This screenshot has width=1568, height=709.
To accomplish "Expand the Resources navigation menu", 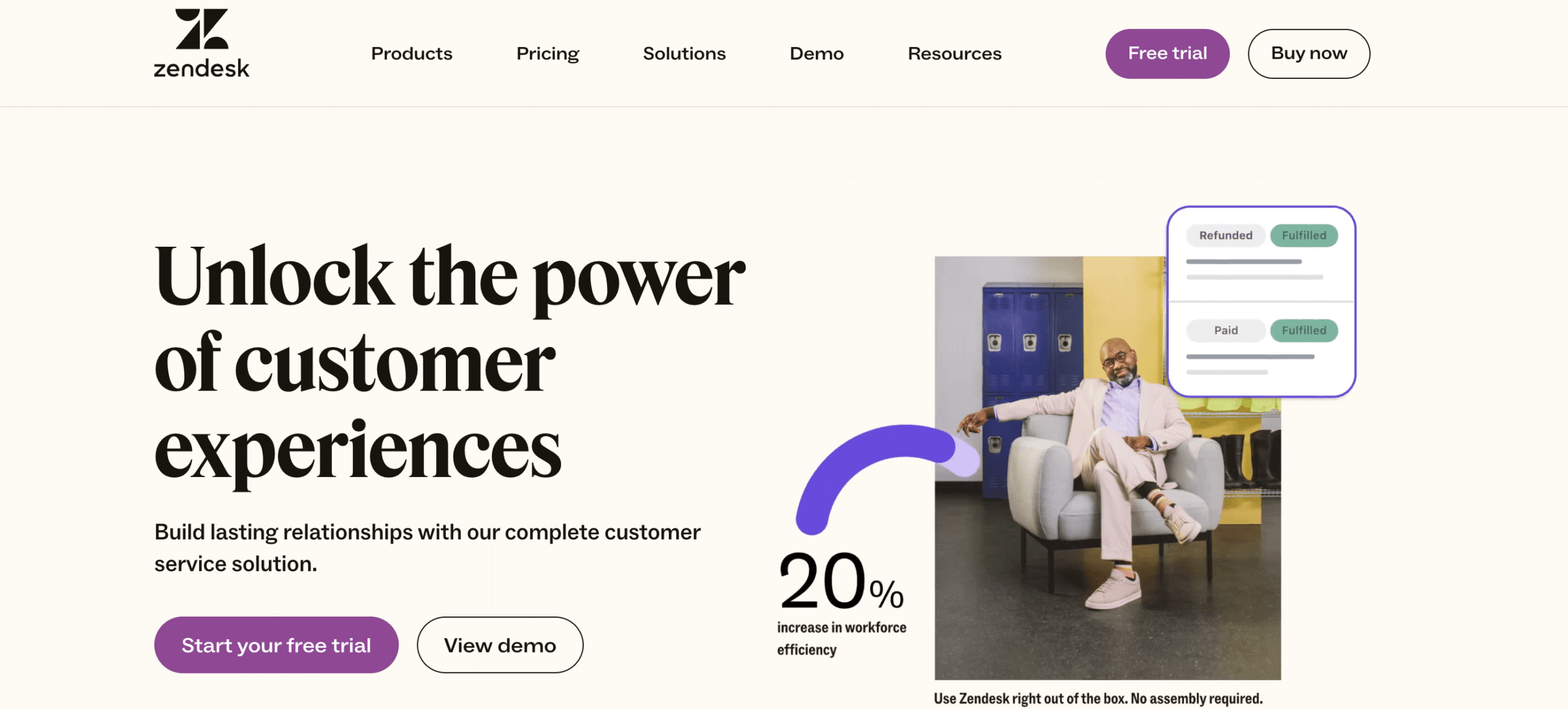I will click(954, 53).
